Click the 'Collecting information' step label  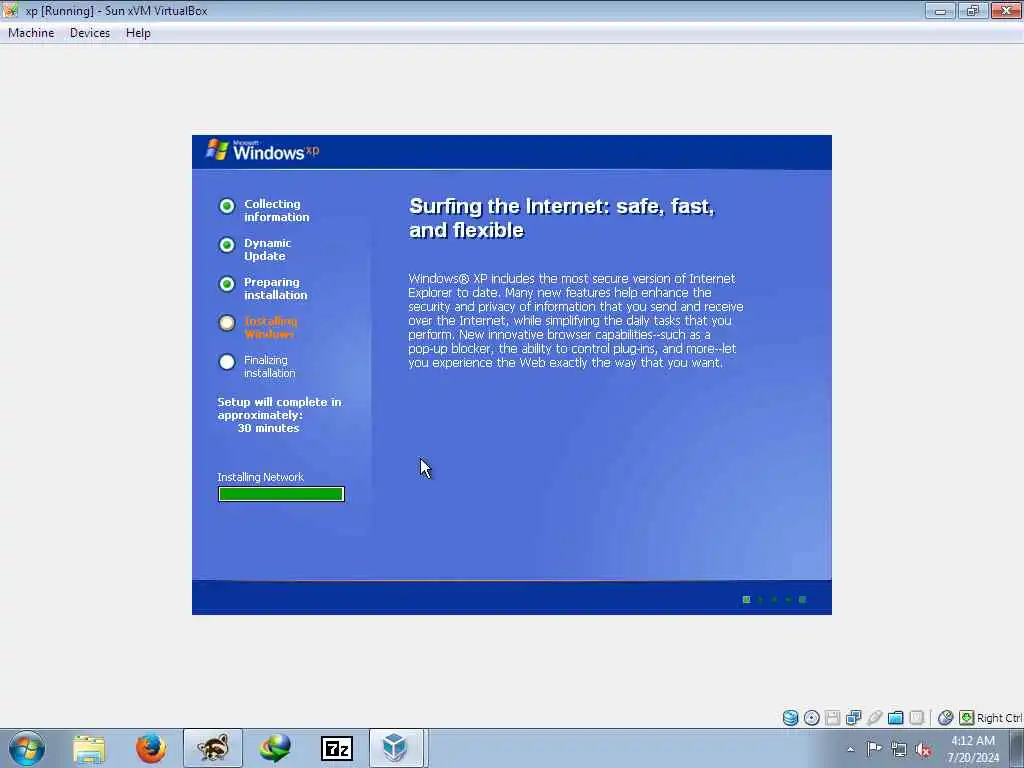[x=276, y=210]
